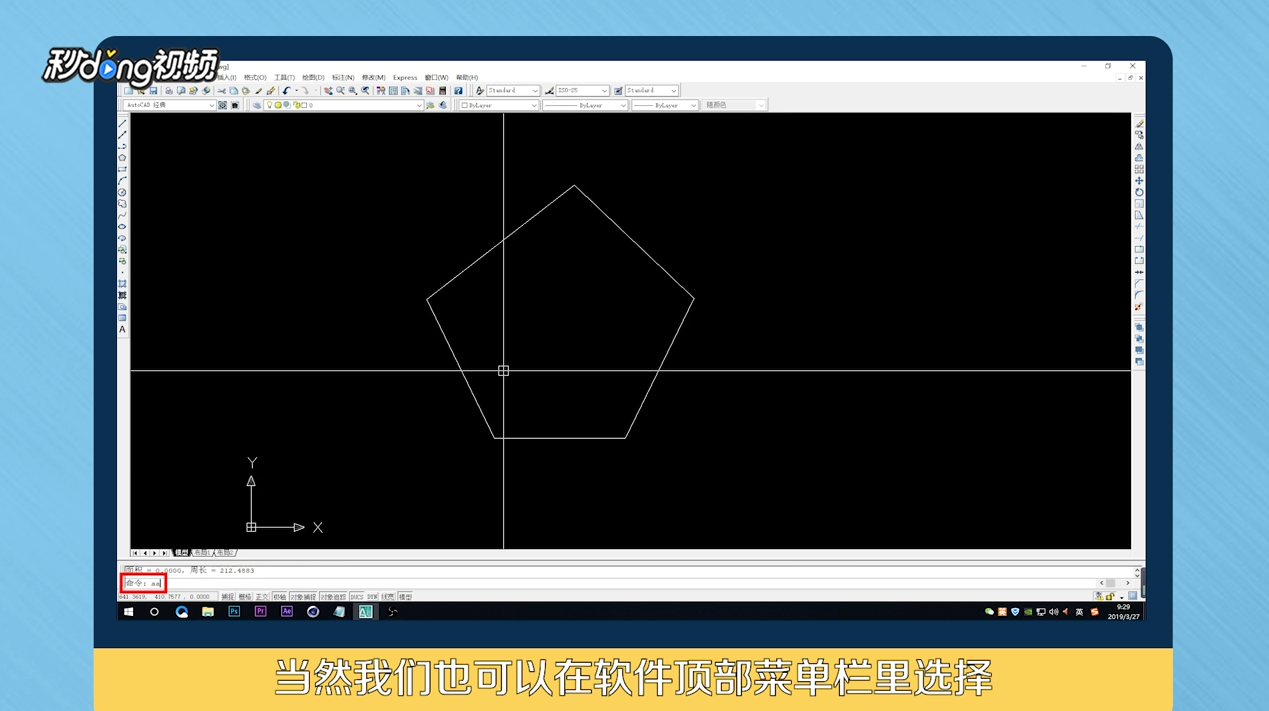Open the 格式(O) menu

255,77
